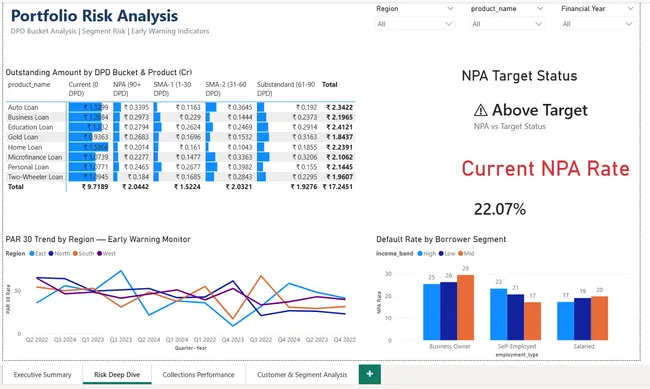Image resolution: width=650 pixels, height=389 pixels.
Task: Select the South region legend marker
Action: pos(75,253)
